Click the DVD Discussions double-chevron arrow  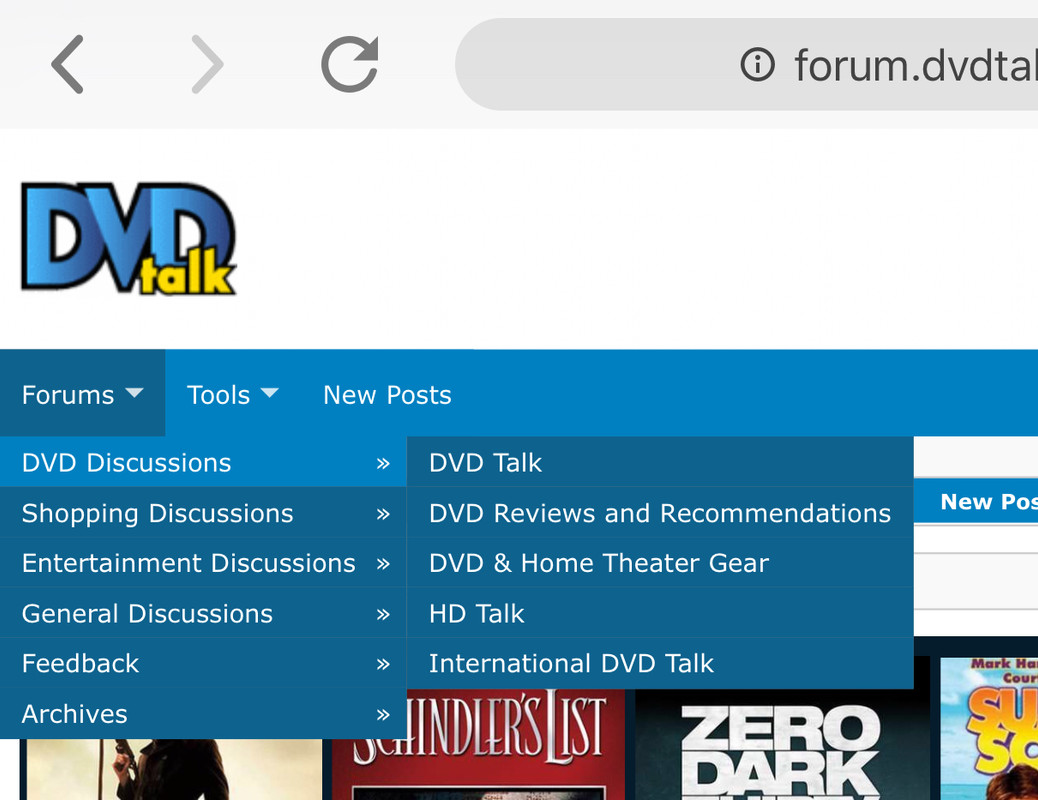click(383, 464)
